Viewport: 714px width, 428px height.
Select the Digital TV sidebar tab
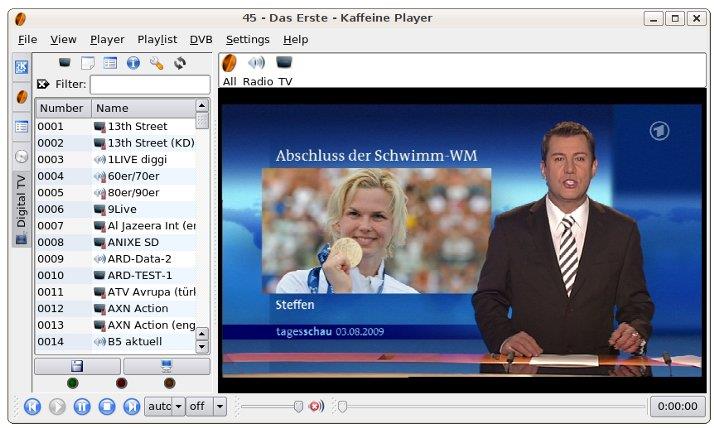(21, 209)
